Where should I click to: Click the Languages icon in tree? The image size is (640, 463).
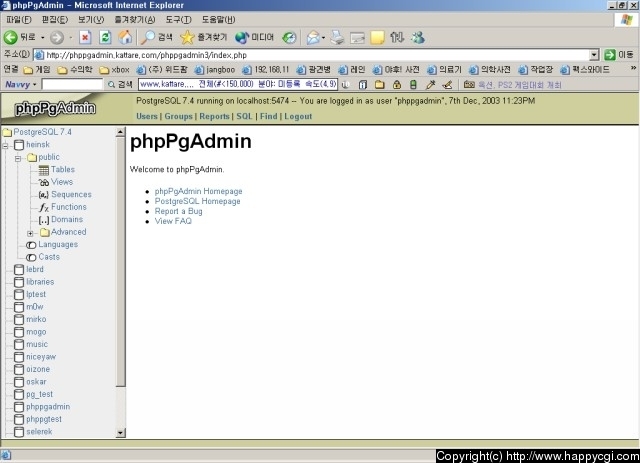(x=31, y=245)
